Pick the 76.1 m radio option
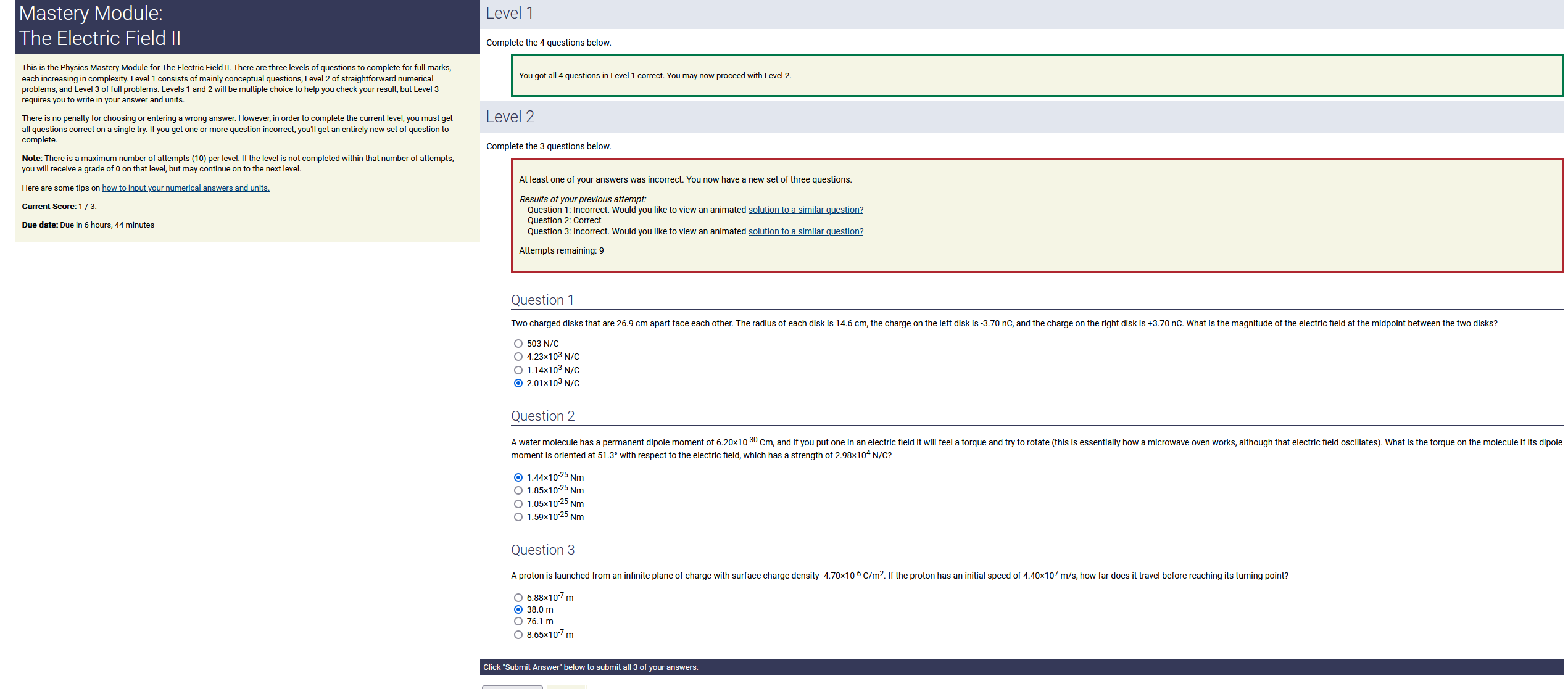 click(x=518, y=621)
